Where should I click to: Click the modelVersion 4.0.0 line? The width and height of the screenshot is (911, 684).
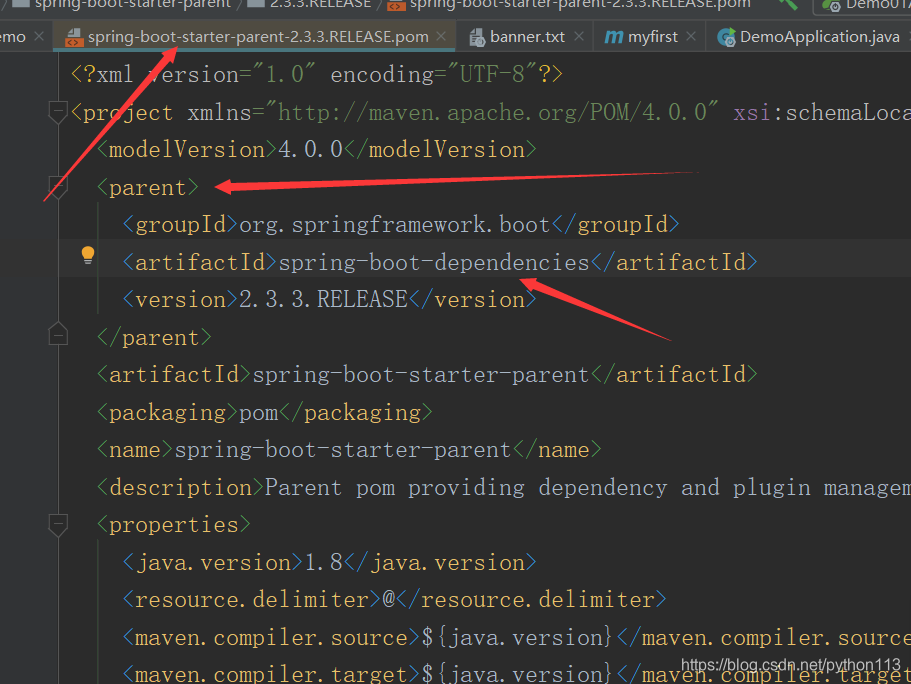point(316,150)
